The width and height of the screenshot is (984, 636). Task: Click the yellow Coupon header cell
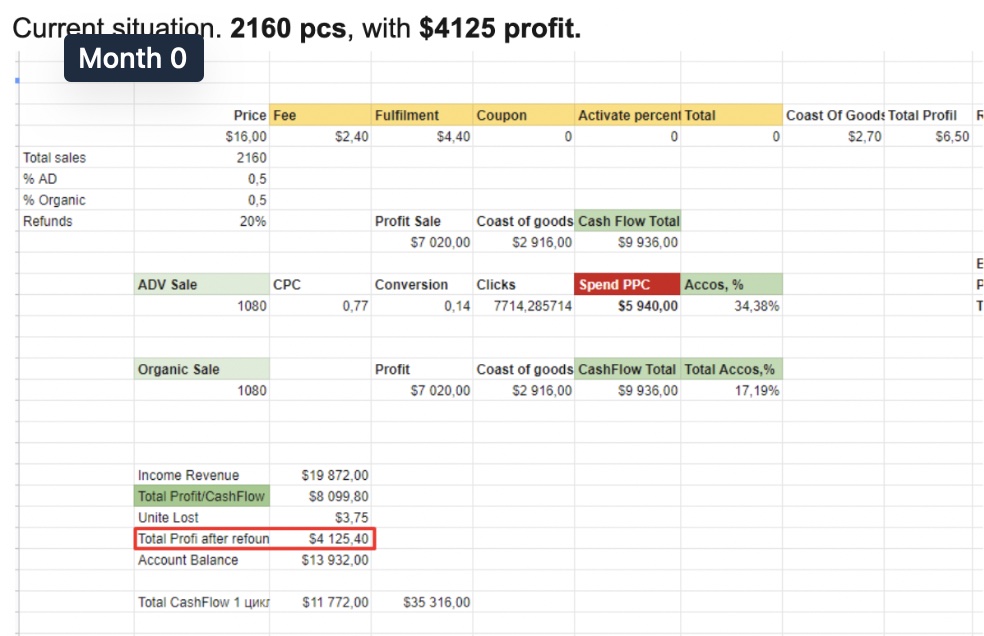point(523,116)
